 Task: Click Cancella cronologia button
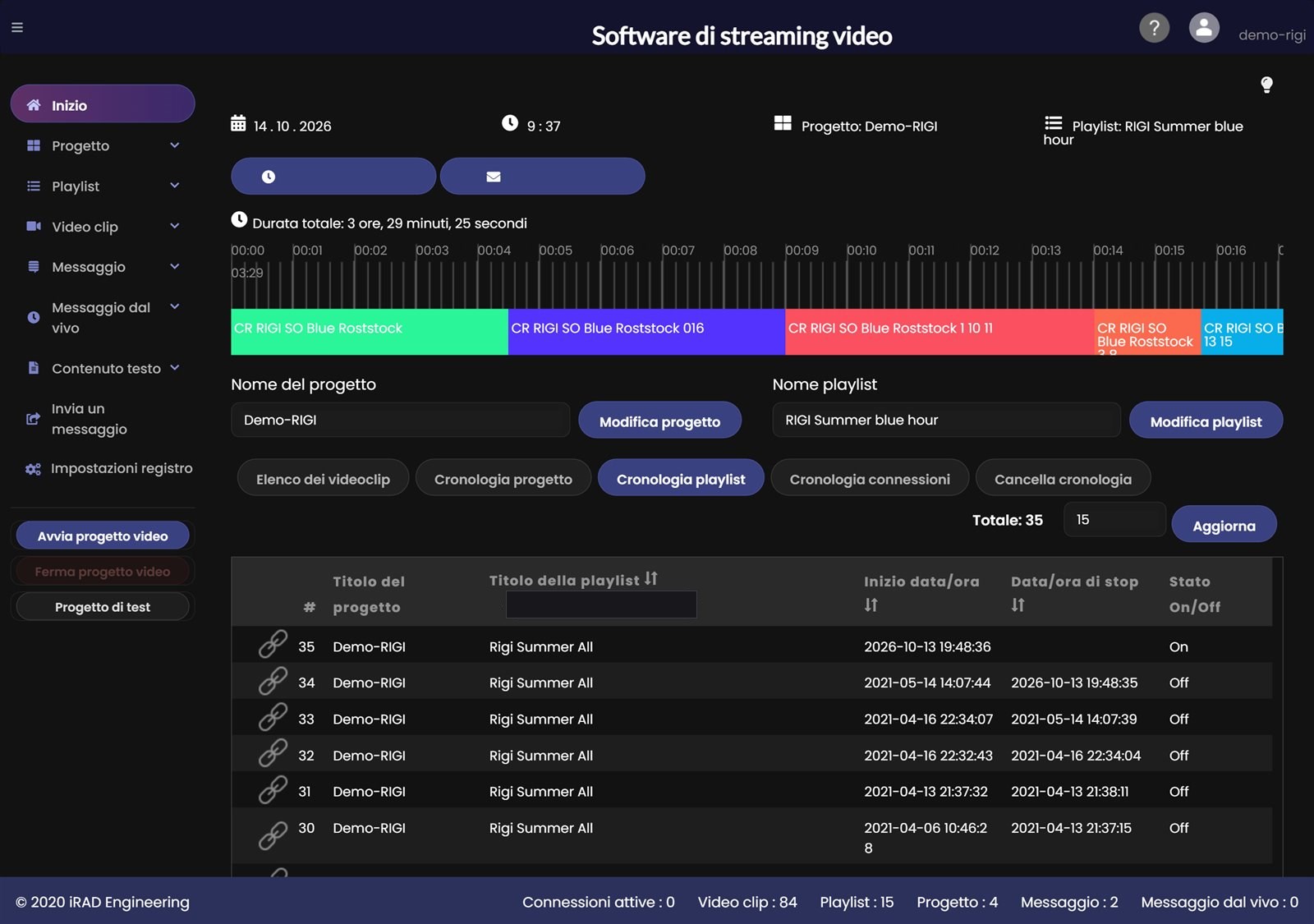click(x=1063, y=479)
